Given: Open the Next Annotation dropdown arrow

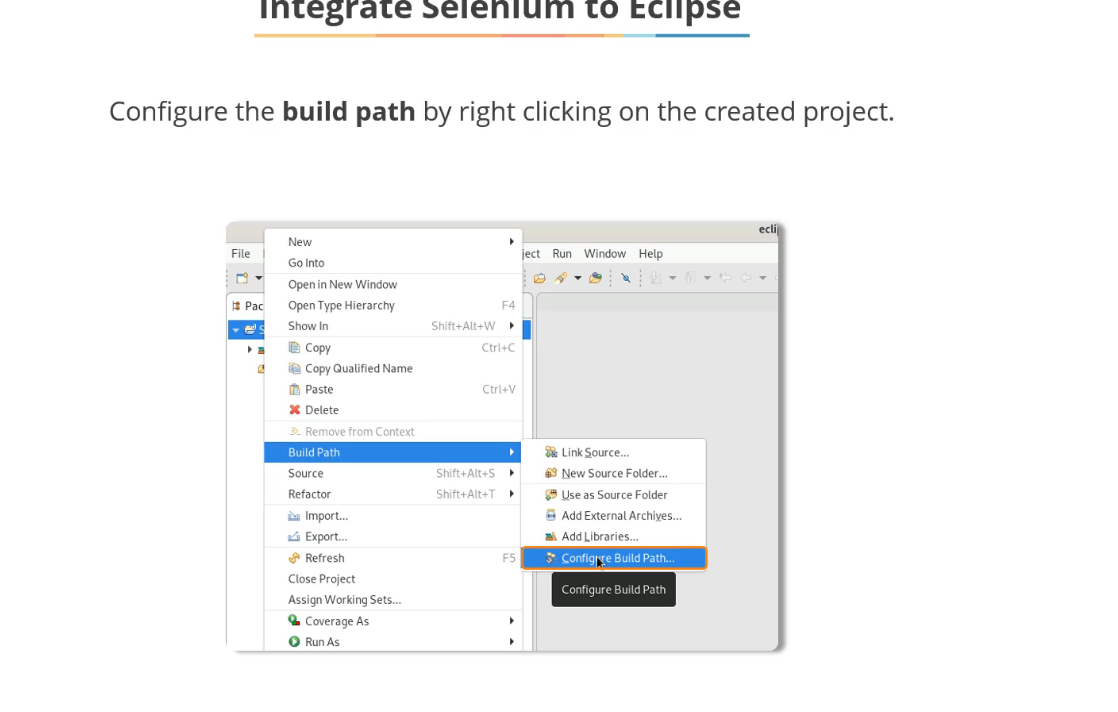Looking at the screenshot, I should [672, 278].
